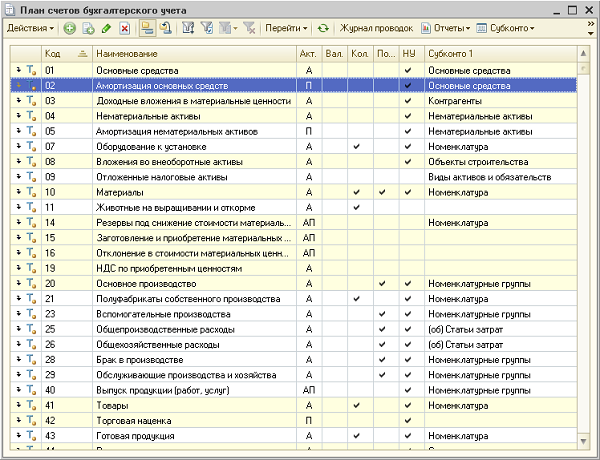Select the Общехозяйственные расходы row
This screenshot has height=460, width=600.
click(x=293, y=344)
